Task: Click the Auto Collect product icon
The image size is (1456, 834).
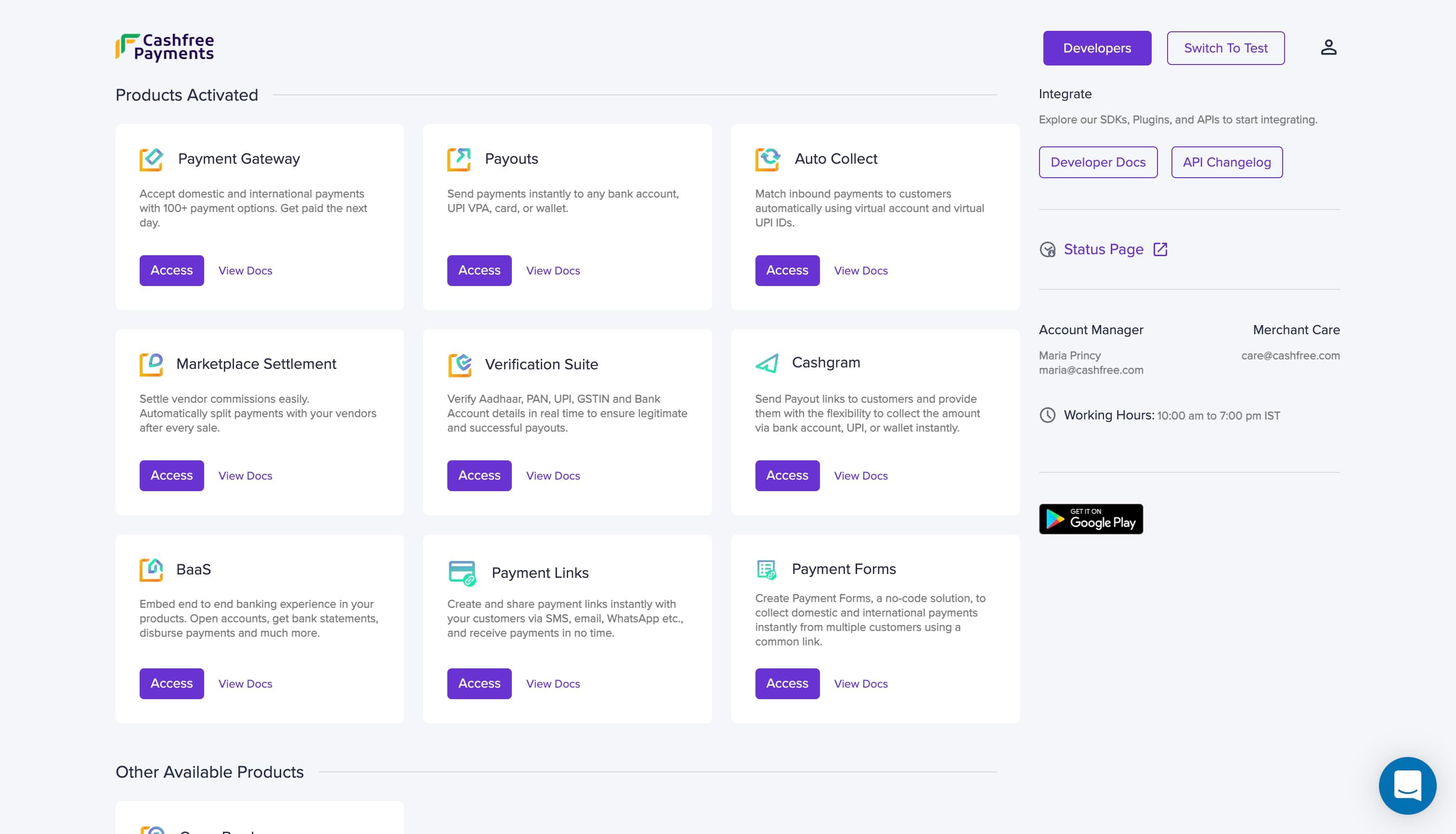Action: (767, 159)
